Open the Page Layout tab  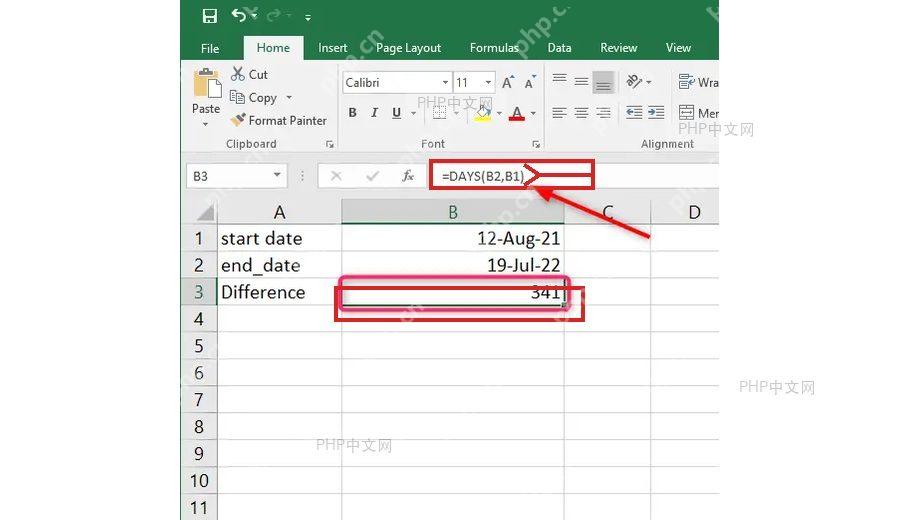408,48
